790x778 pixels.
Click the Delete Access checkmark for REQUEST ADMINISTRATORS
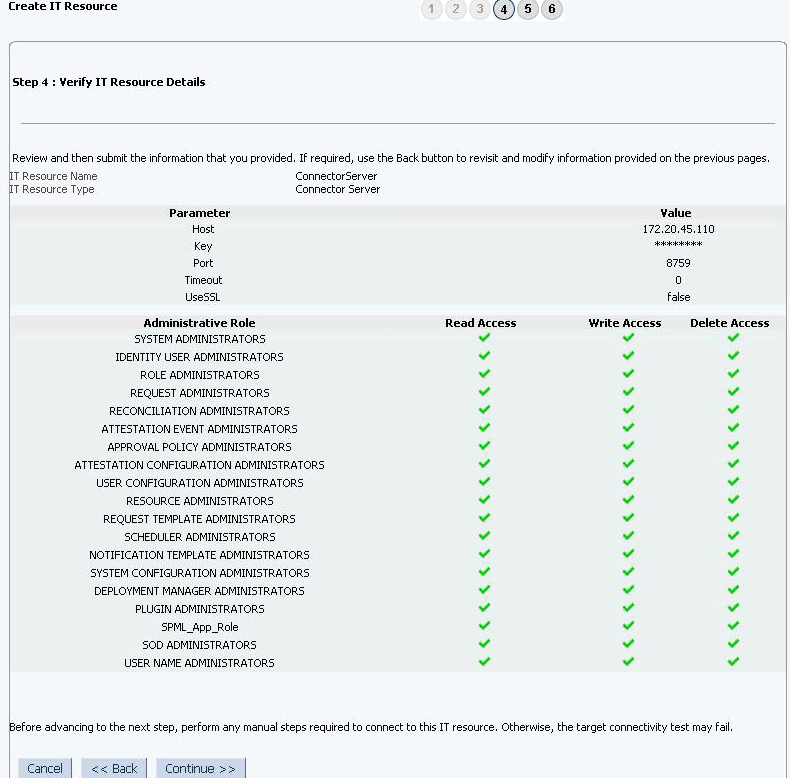pos(734,392)
